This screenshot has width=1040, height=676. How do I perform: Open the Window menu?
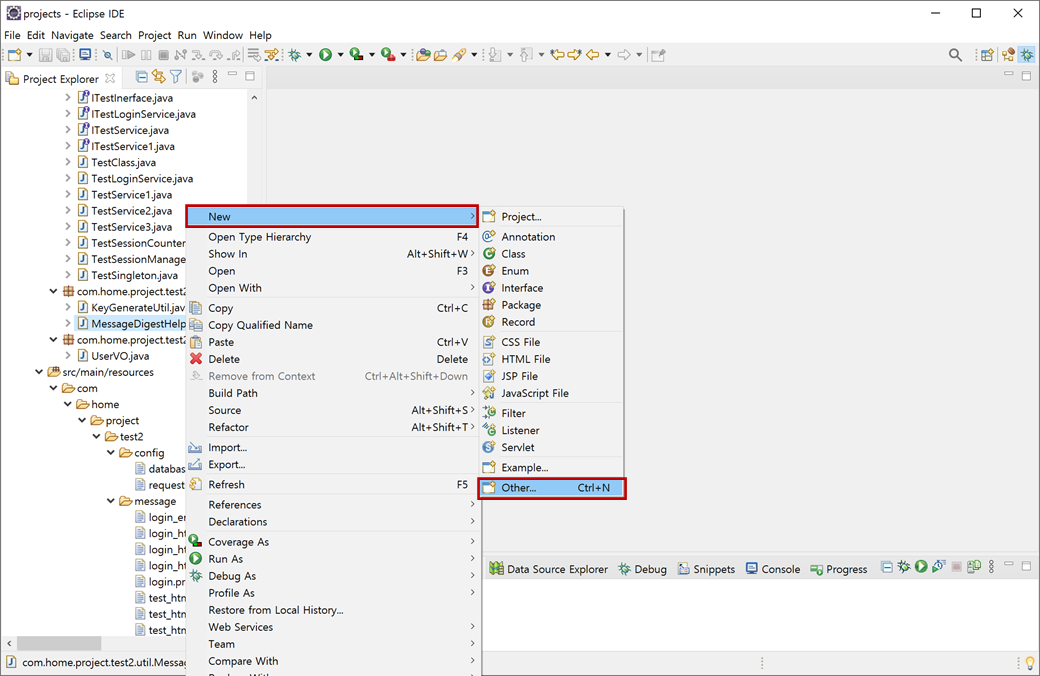pos(223,35)
